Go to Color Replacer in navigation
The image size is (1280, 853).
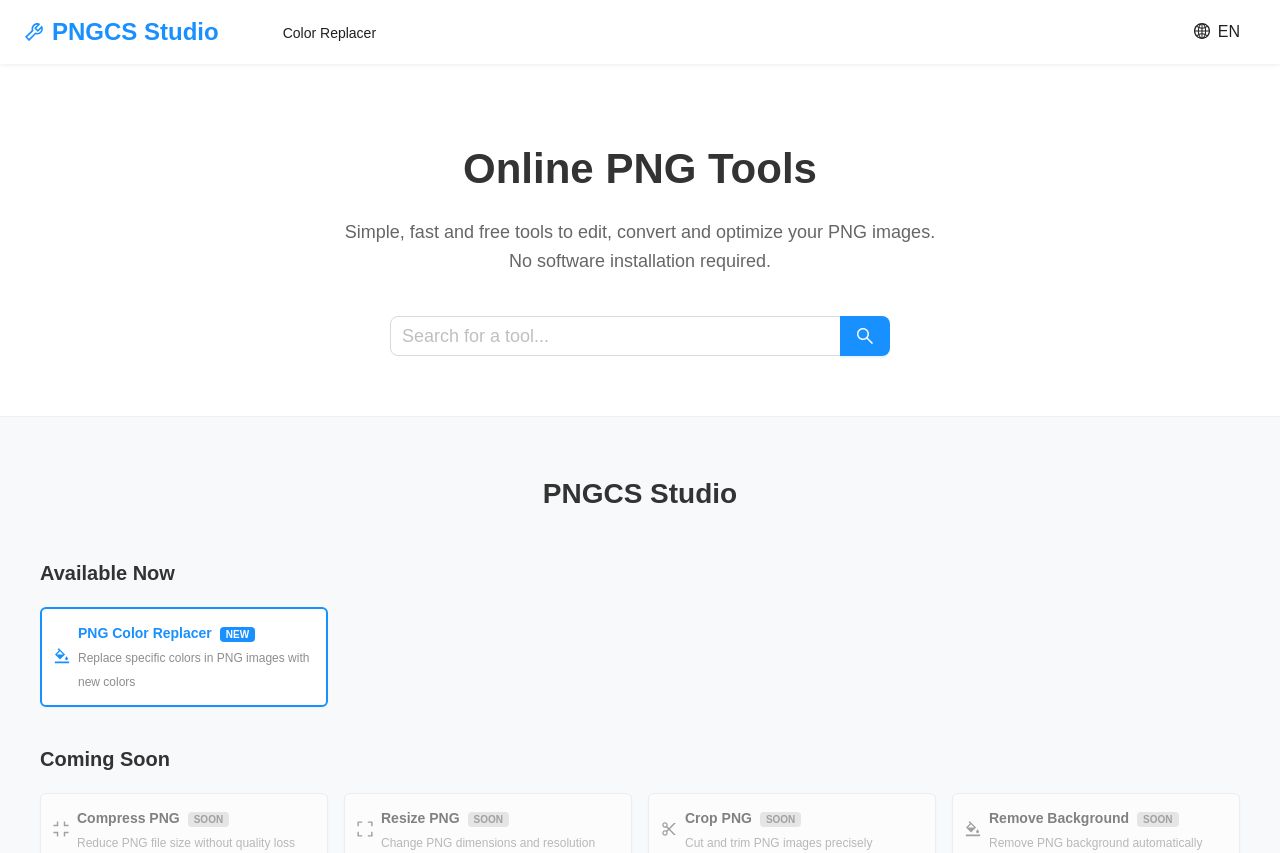point(329,33)
